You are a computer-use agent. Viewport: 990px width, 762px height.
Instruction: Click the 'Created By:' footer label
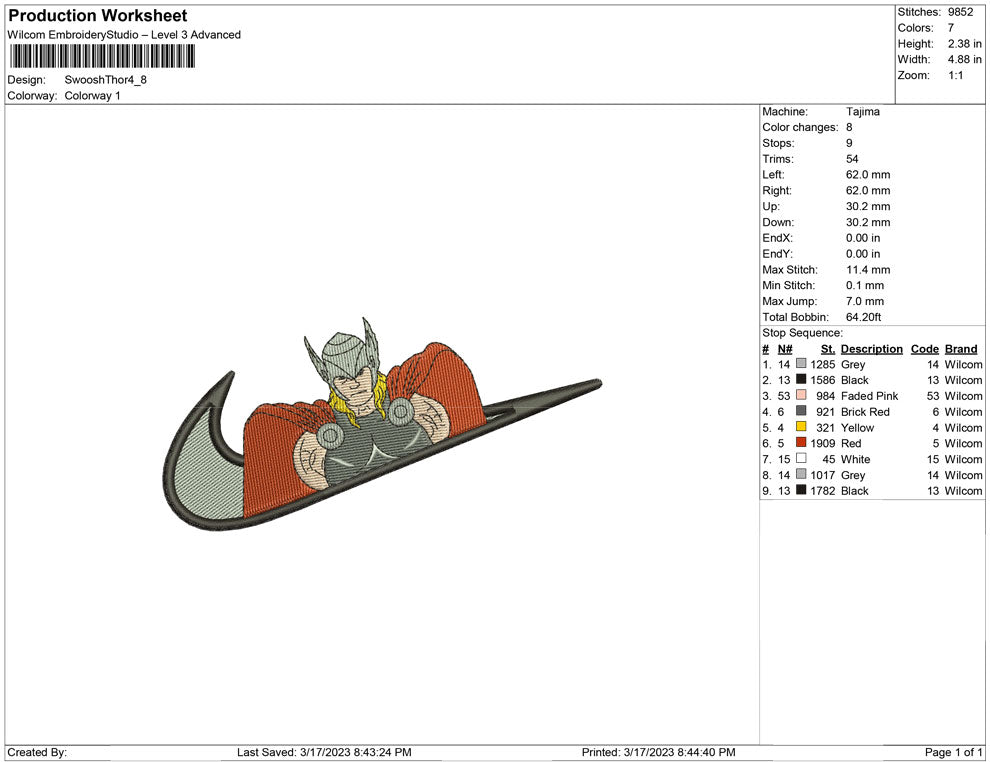click(37, 752)
